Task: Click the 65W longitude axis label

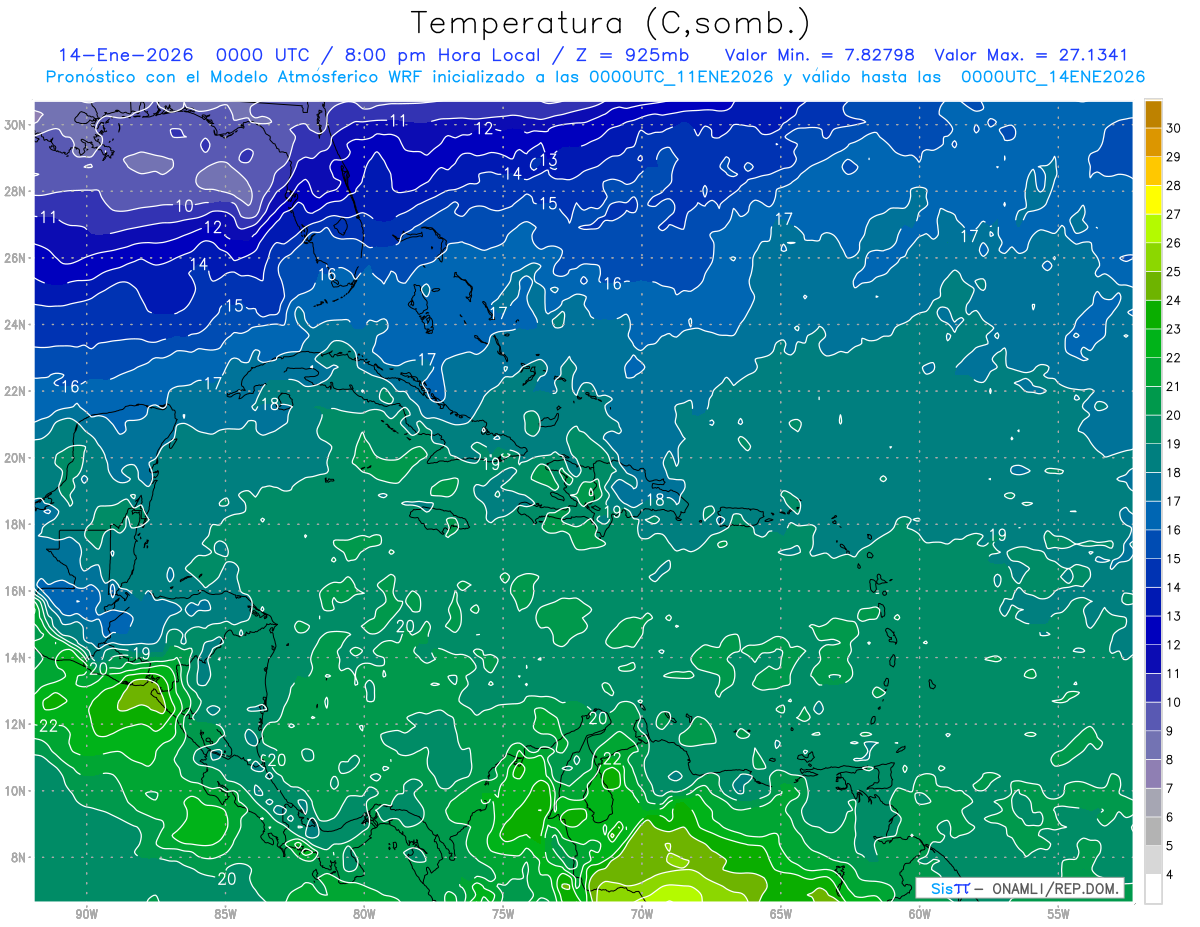Action: [781, 914]
